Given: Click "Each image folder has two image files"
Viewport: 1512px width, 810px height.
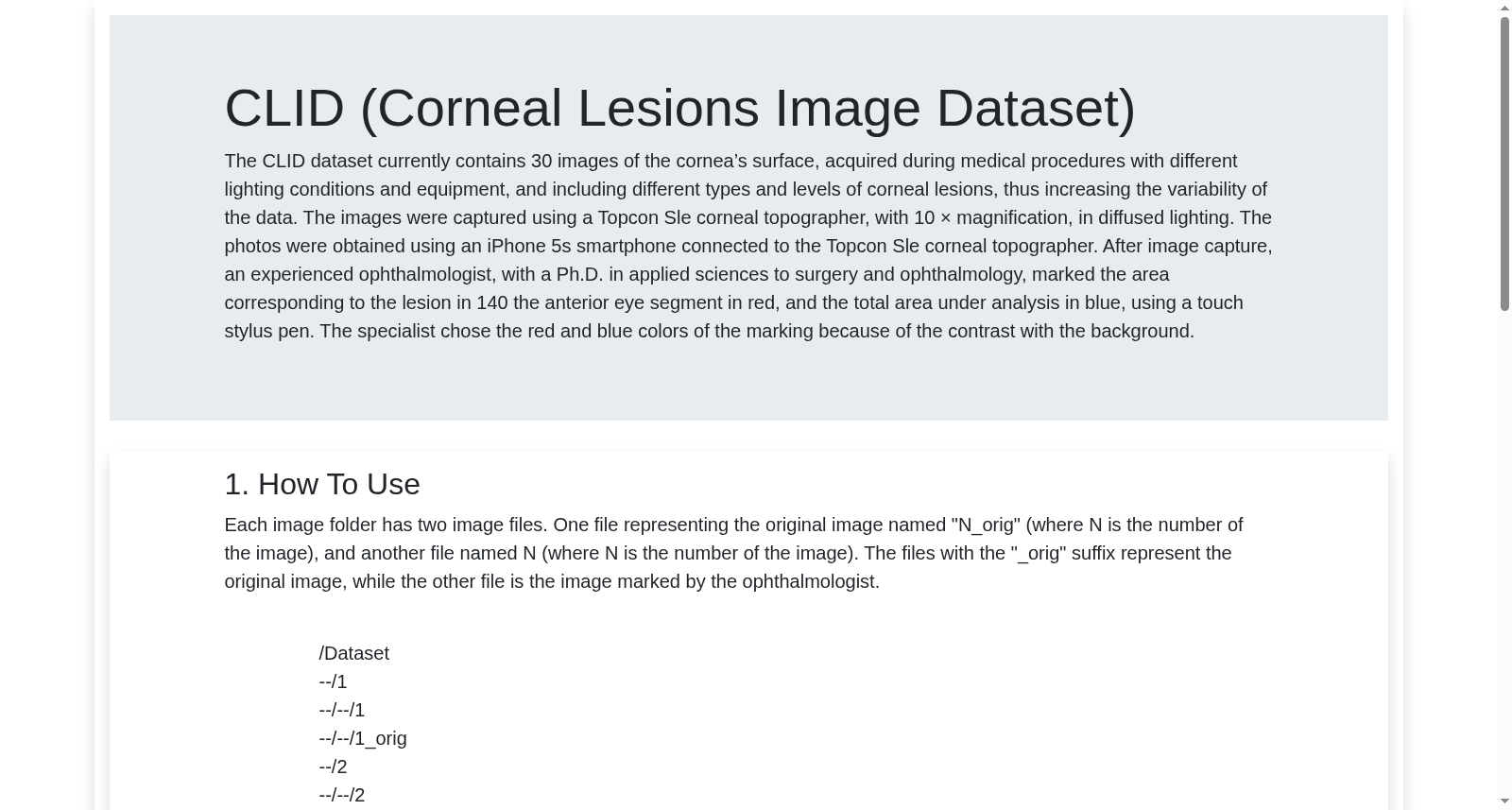Looking at the screenshot, I should (x=386, y=525).
